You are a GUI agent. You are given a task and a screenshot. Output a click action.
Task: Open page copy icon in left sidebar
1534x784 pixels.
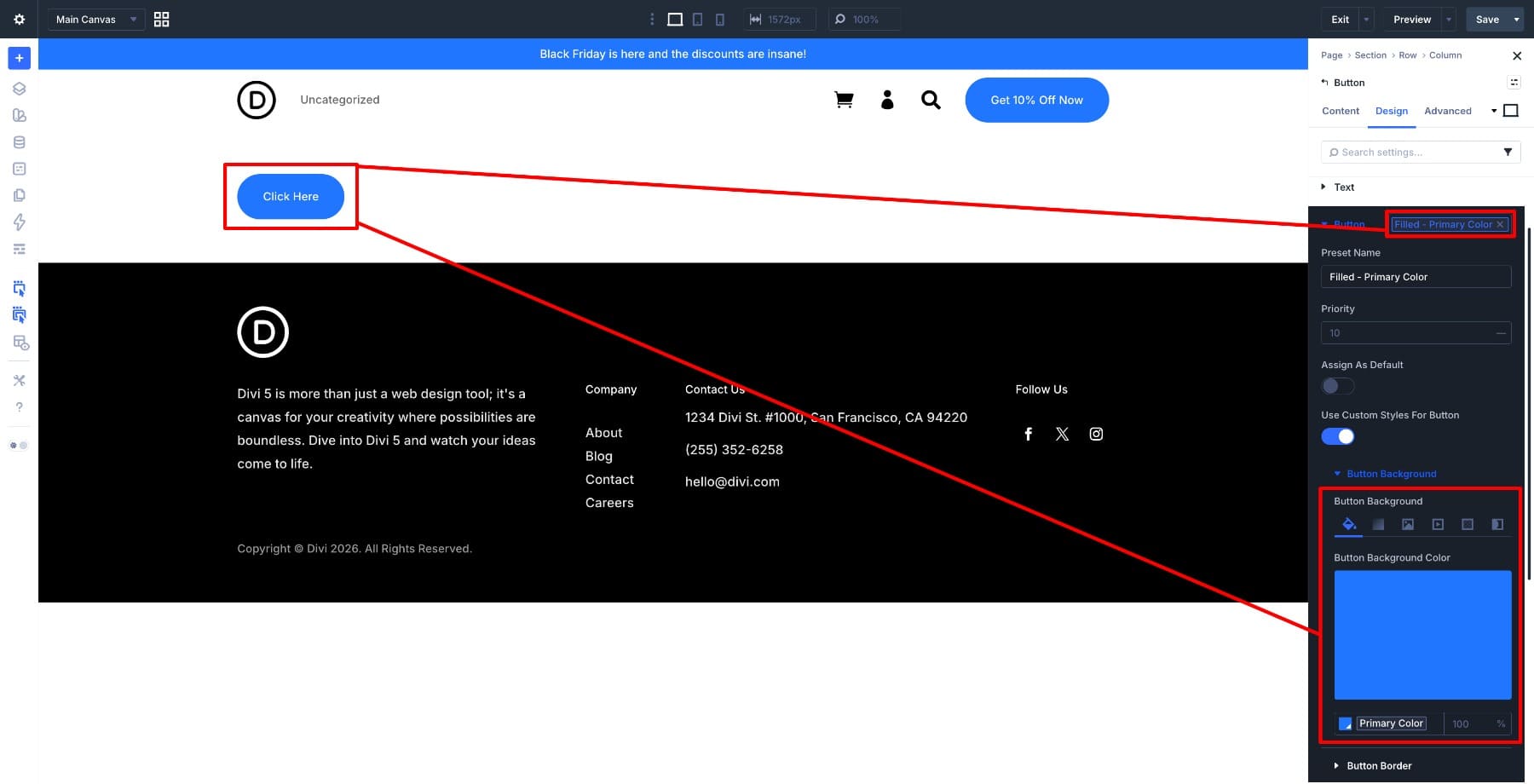19,195
